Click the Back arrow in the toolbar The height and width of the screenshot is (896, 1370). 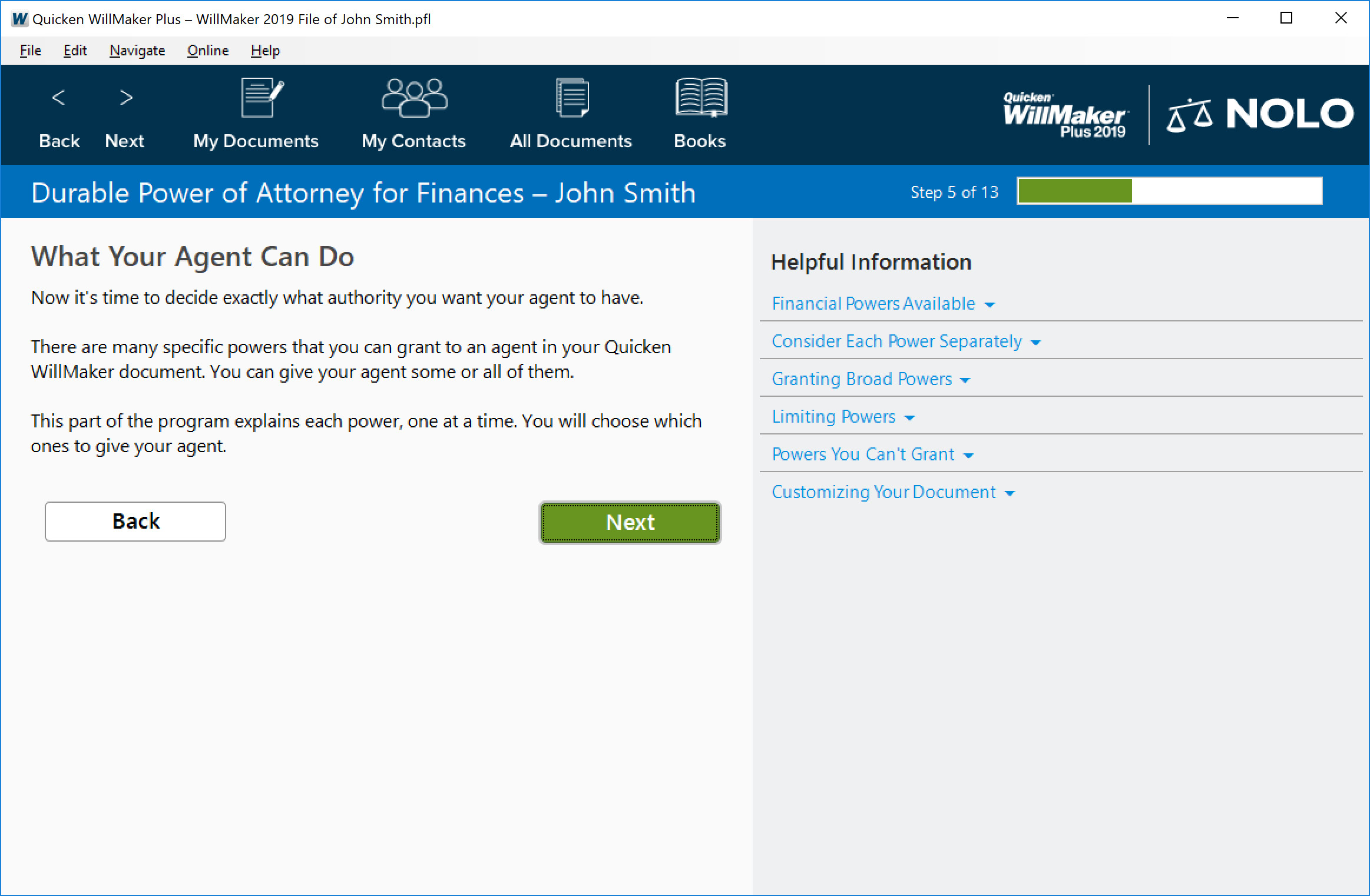[x=59, y=115]
